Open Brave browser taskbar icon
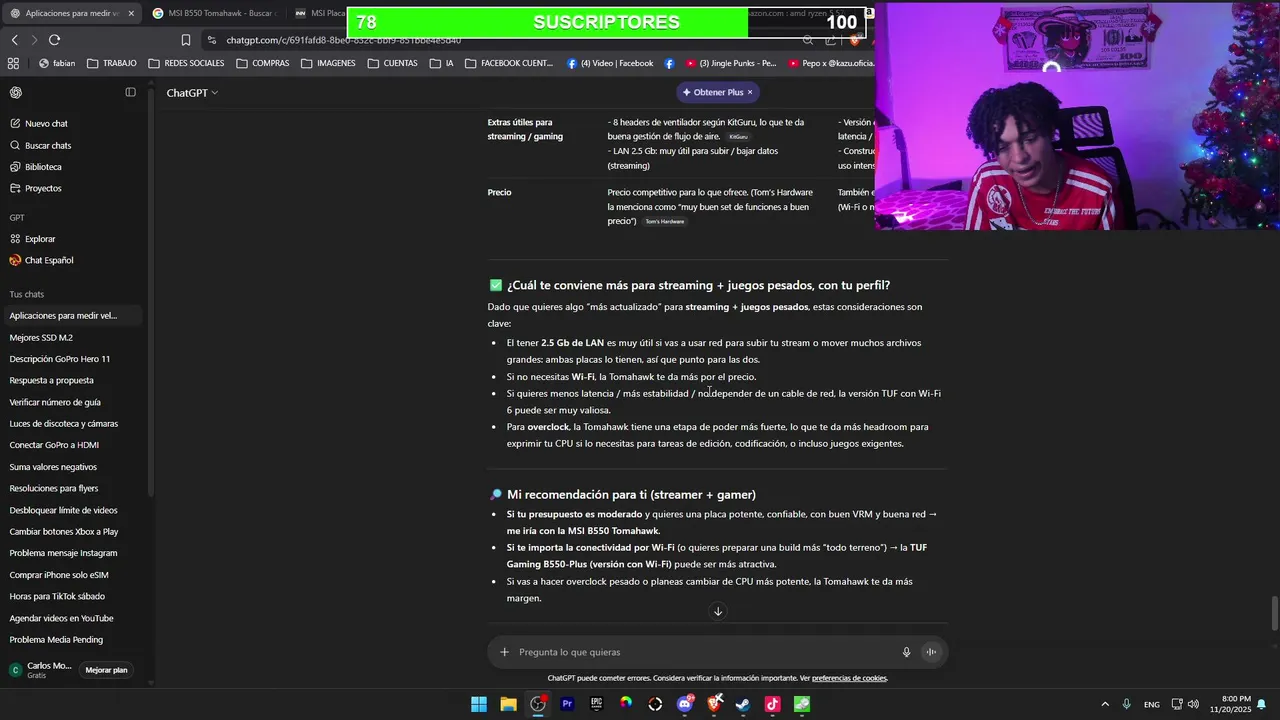 point(714,704)
